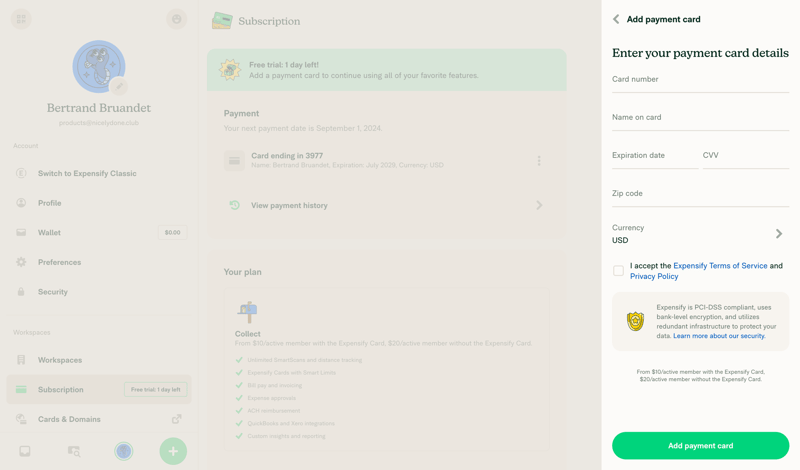Click the green plus create button
The image size is (800, 470).
click(x=173, y=451)
